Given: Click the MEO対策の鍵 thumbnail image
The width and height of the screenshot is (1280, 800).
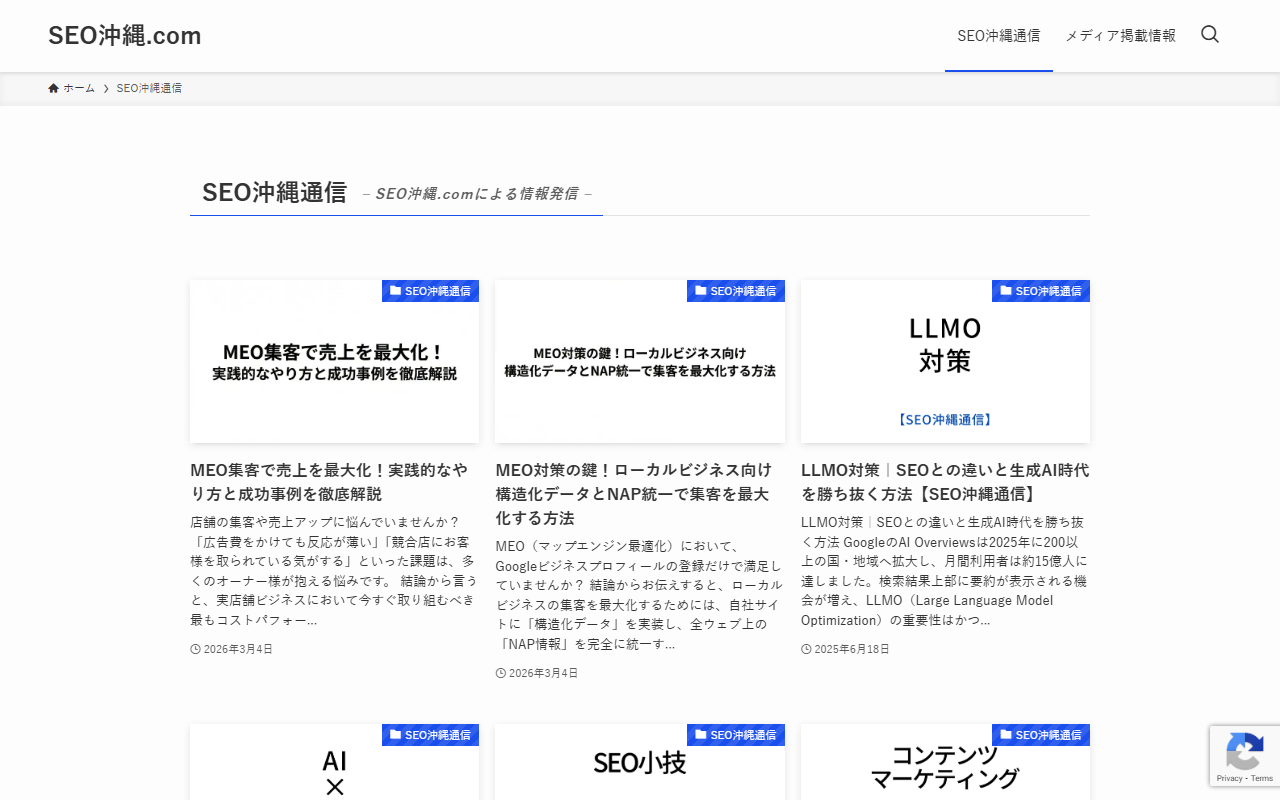Looking at the screenshot, I should [639, 370].
